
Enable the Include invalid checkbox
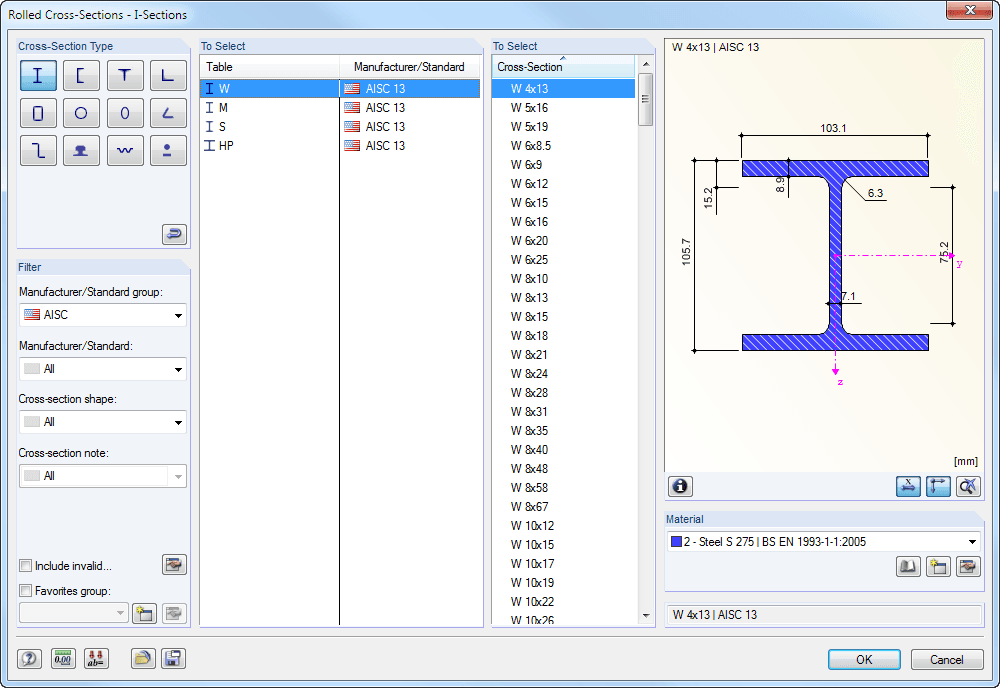point(26,566)
